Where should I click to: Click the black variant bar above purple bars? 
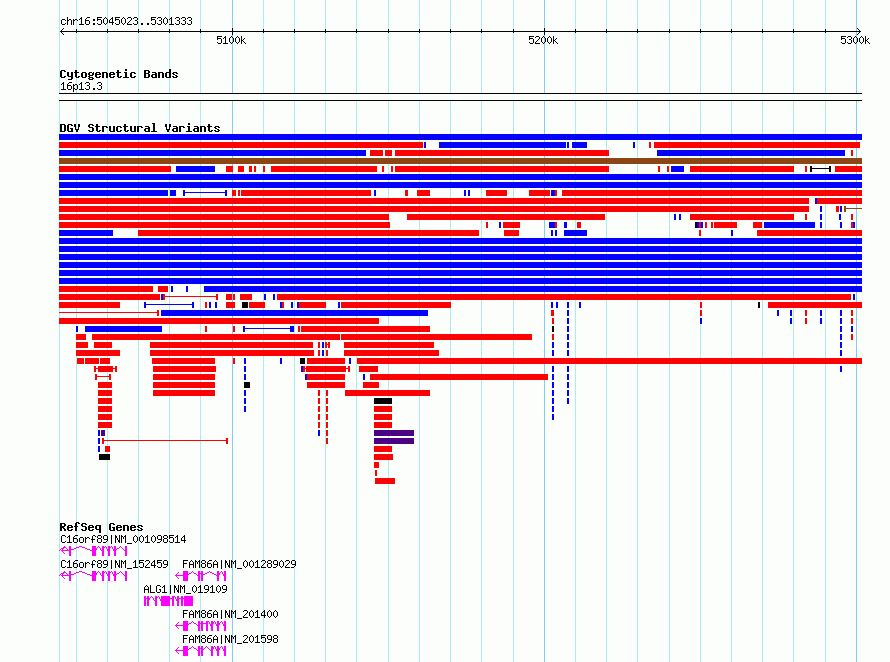[x=383, y=401]
